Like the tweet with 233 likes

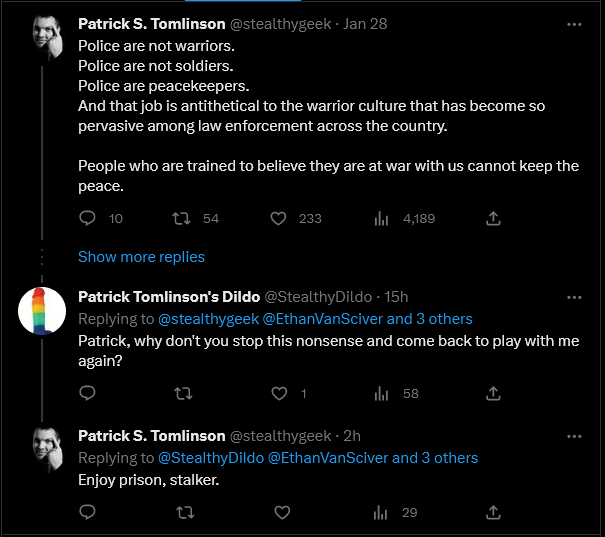click(x=279, y=218)
